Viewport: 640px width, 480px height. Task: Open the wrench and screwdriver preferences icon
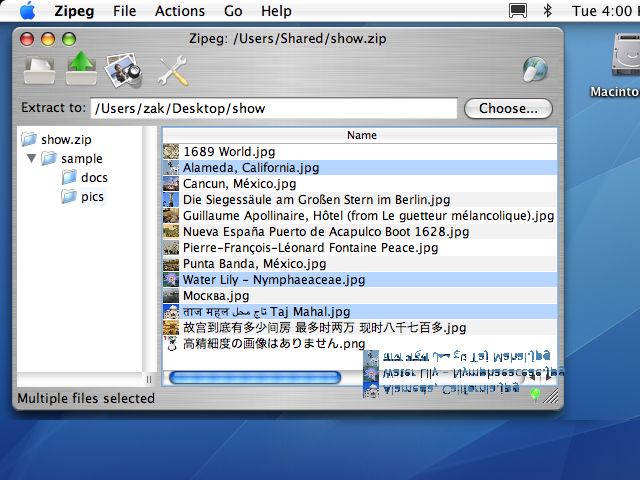(173, 71)
